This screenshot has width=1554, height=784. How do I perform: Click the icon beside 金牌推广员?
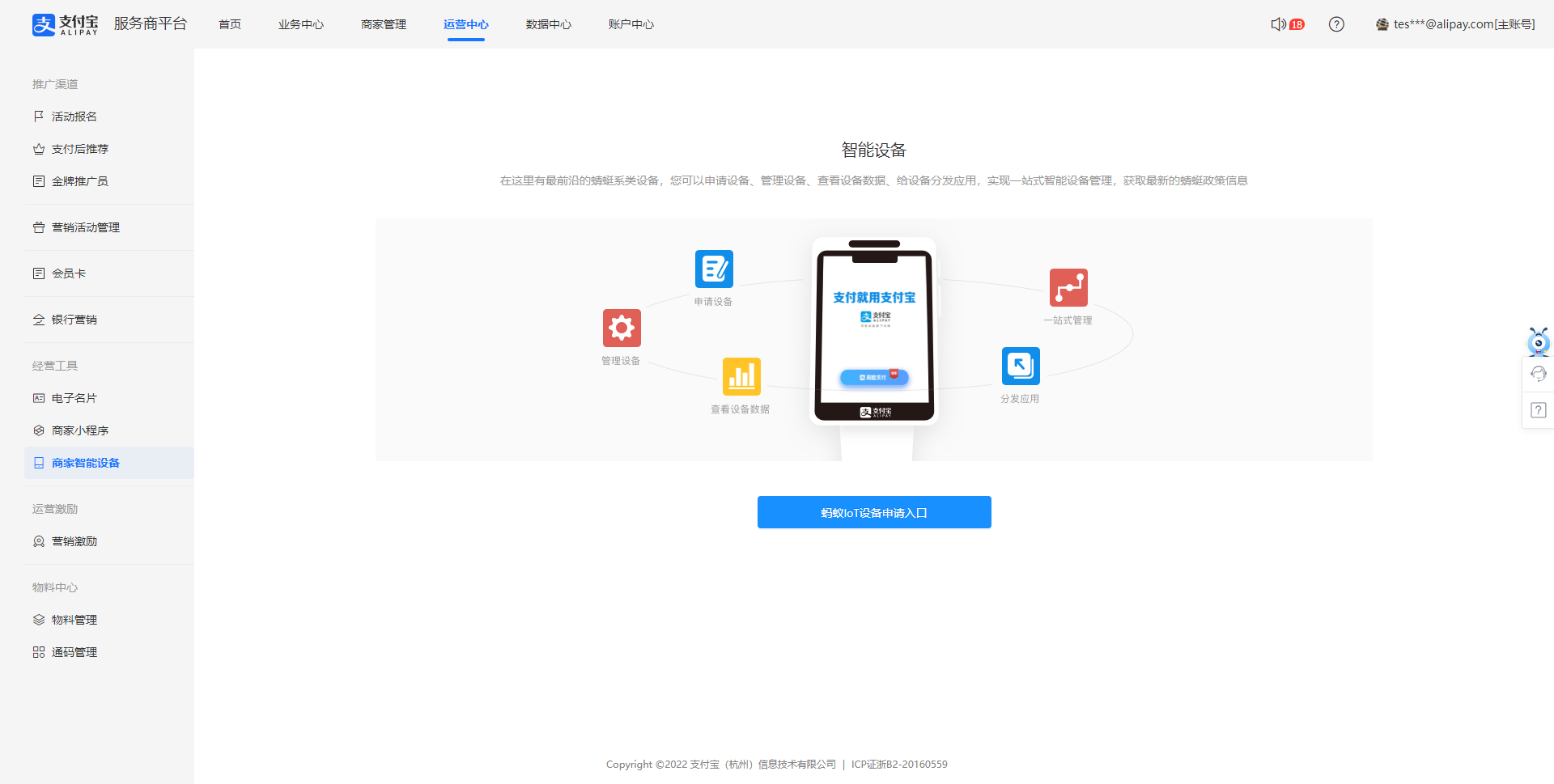tap(39, 181)
